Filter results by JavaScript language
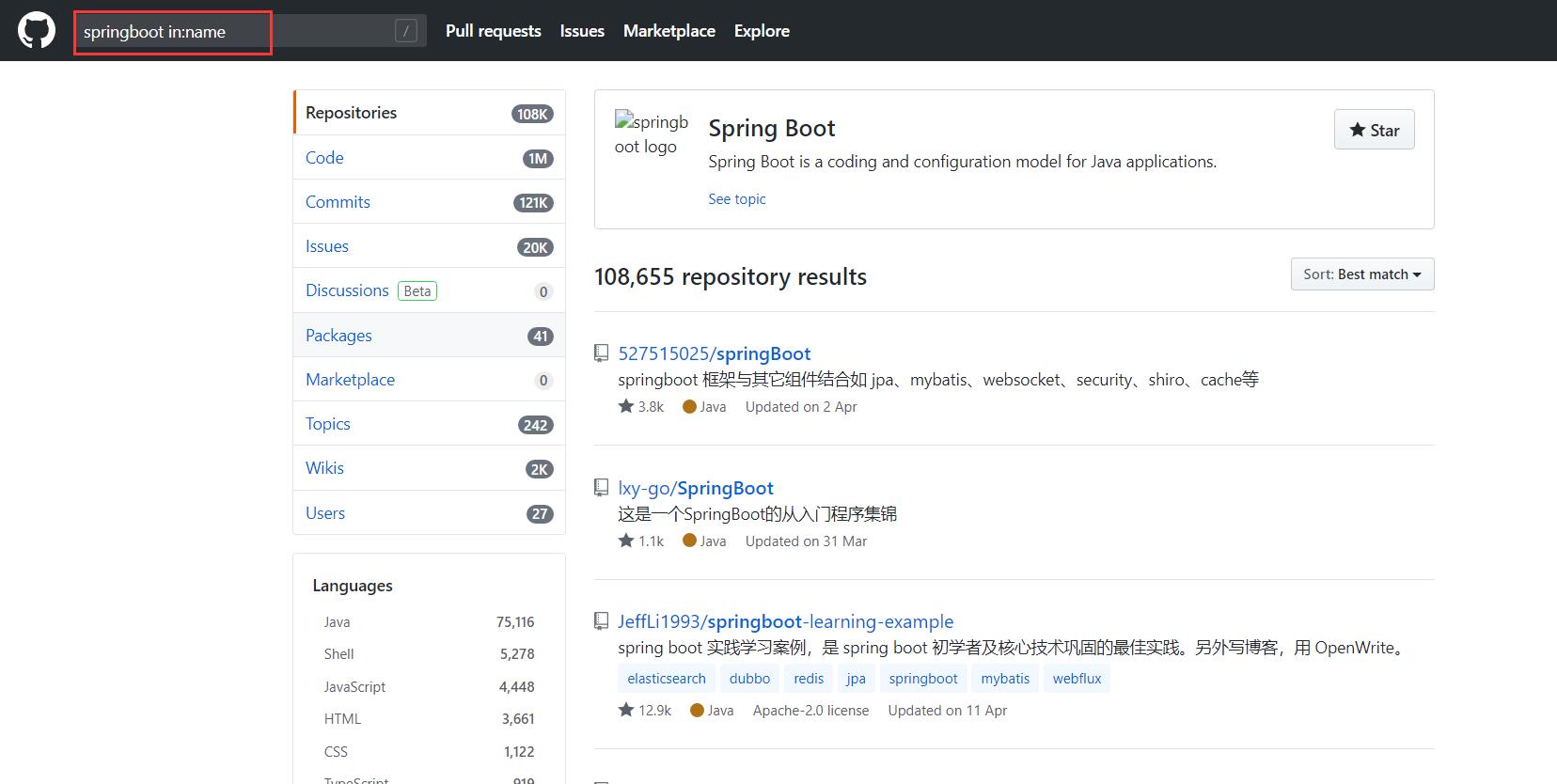1557x784 pixels. tap(354, 687)
